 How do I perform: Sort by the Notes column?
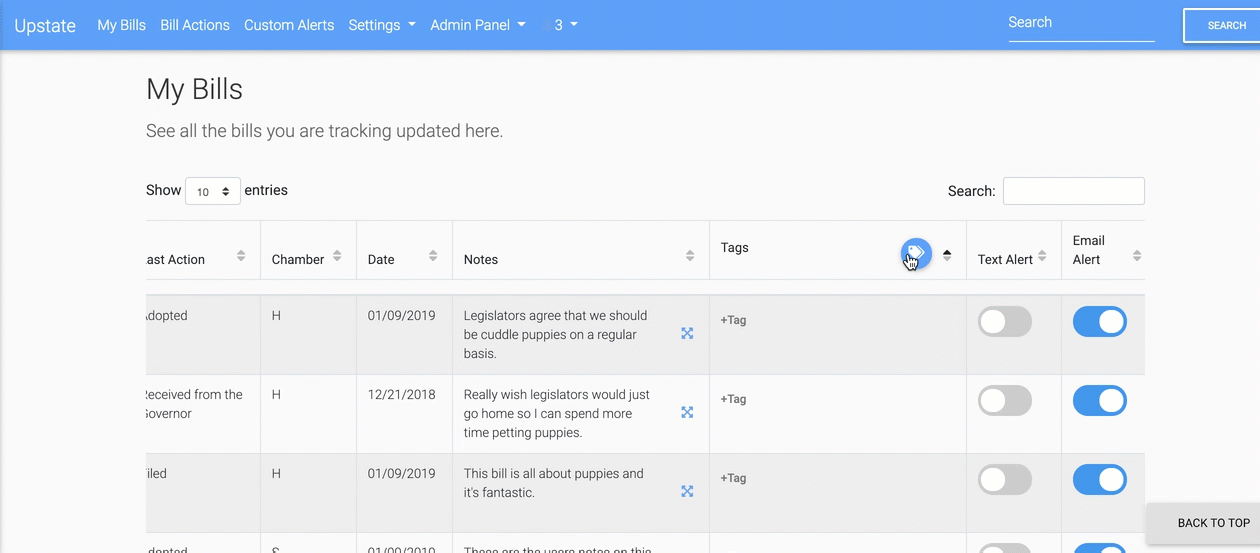[690, 256]
